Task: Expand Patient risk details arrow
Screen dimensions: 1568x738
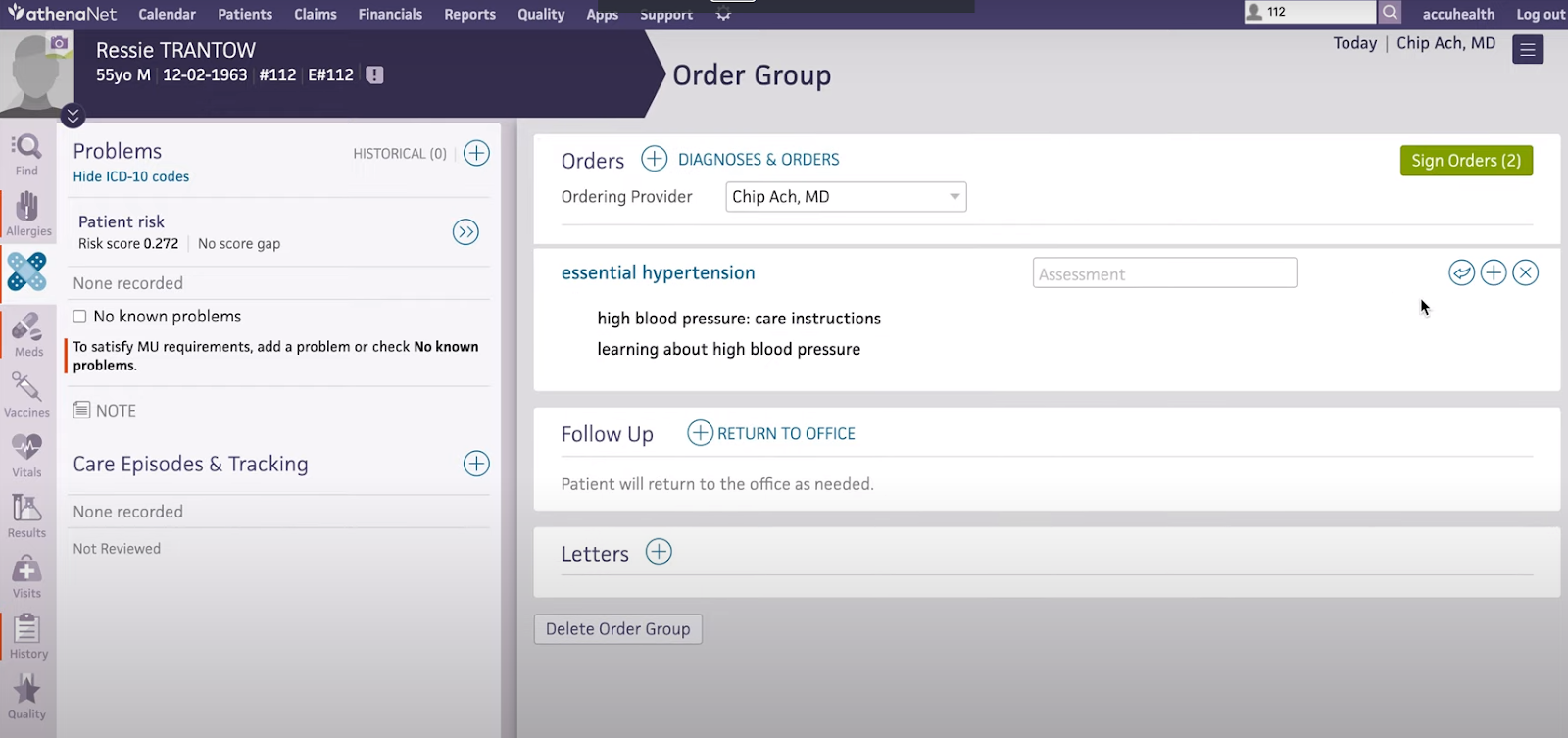Action: (465, 232)
